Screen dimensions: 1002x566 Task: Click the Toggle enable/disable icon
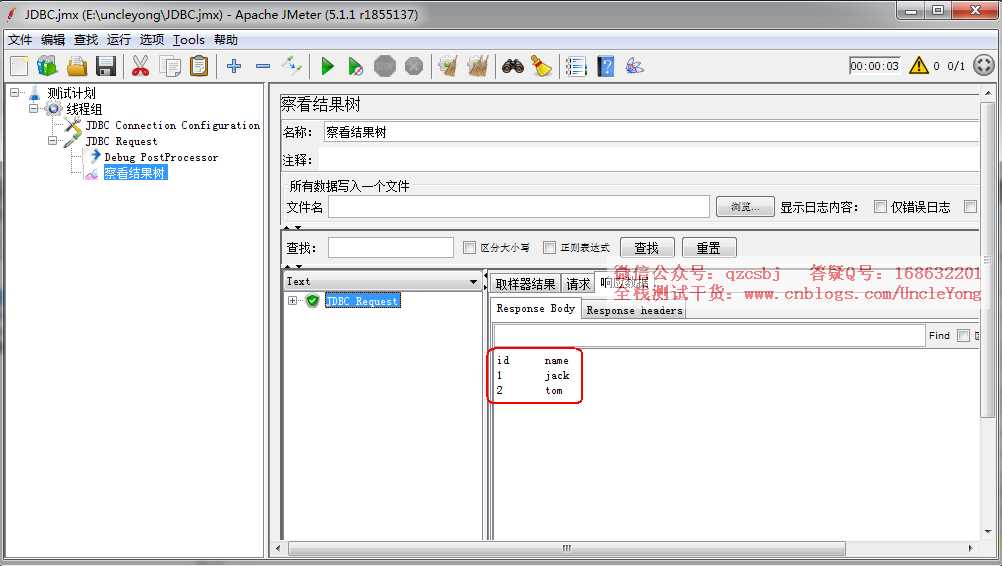[x=292, y=65]
